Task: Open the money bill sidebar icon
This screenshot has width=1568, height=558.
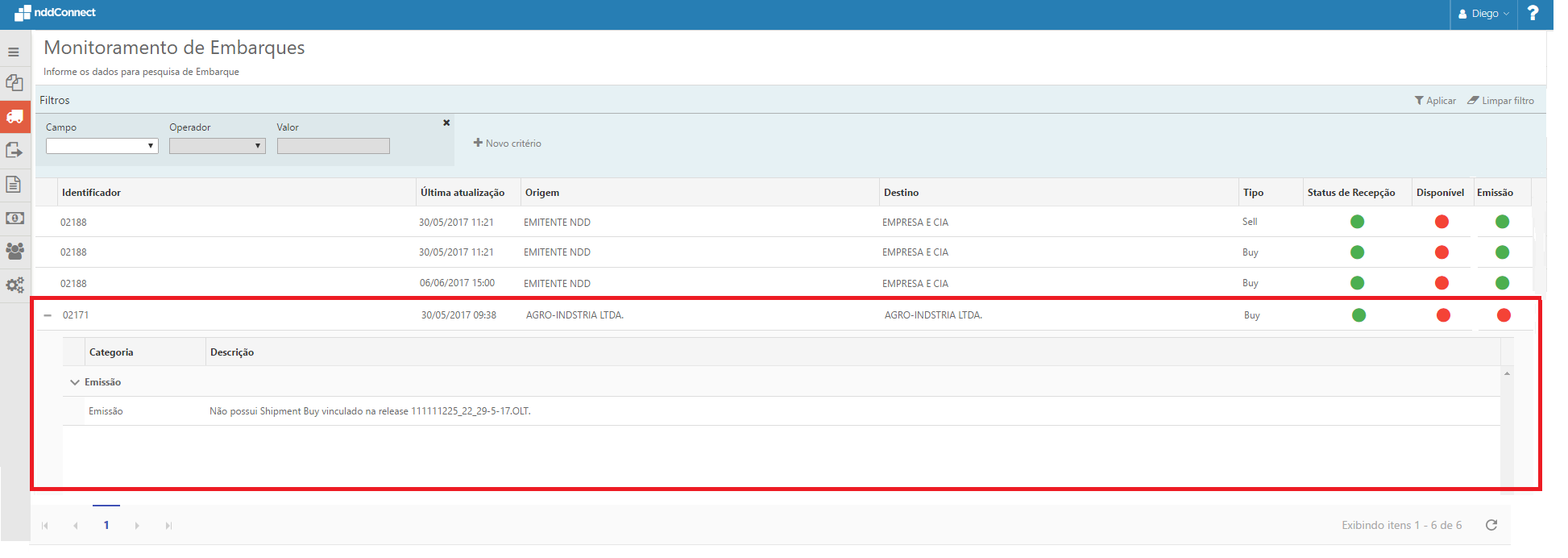Action: click(15, 219)
